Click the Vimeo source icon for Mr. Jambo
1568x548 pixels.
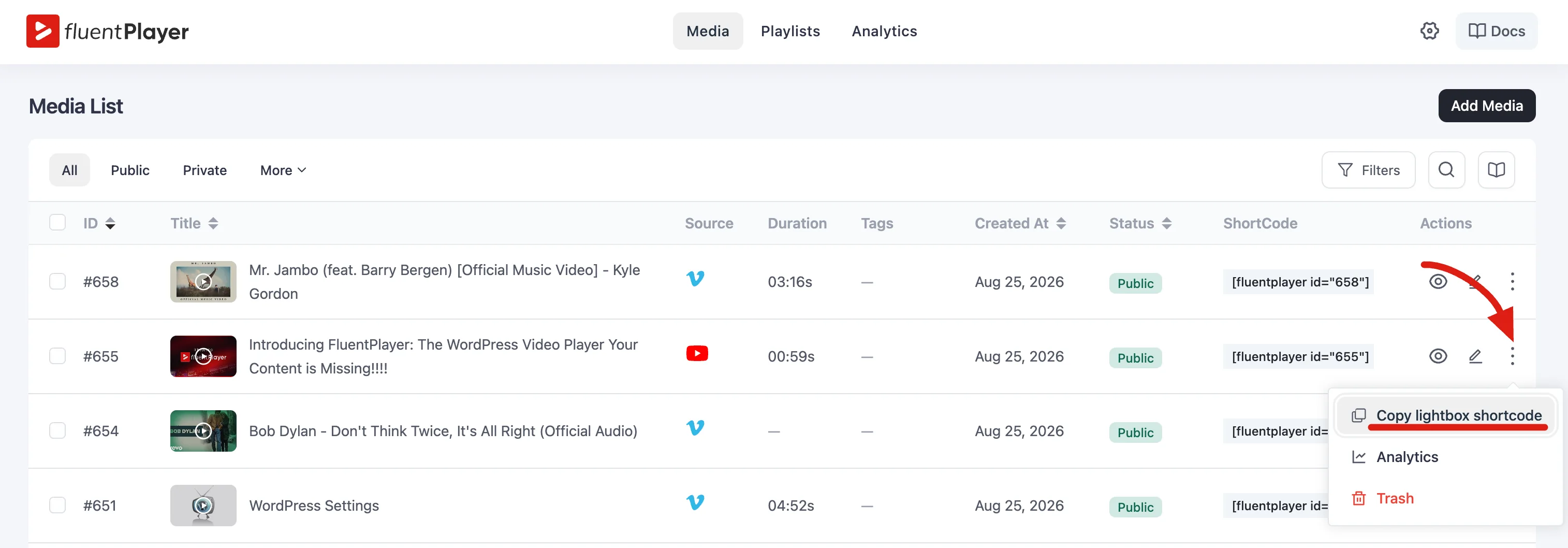[x=695, y=279]
